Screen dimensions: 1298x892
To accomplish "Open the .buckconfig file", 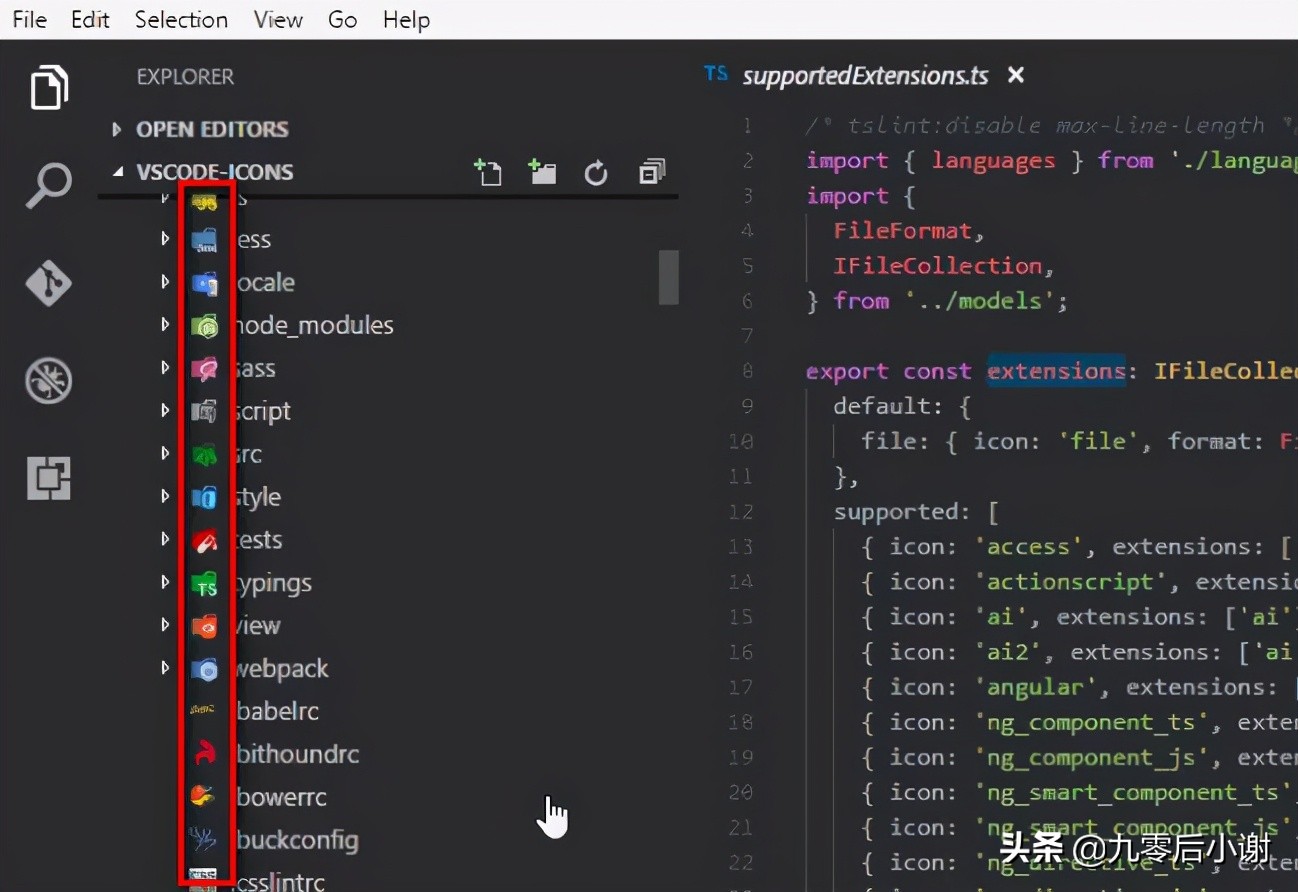I will tap(296, 840).
